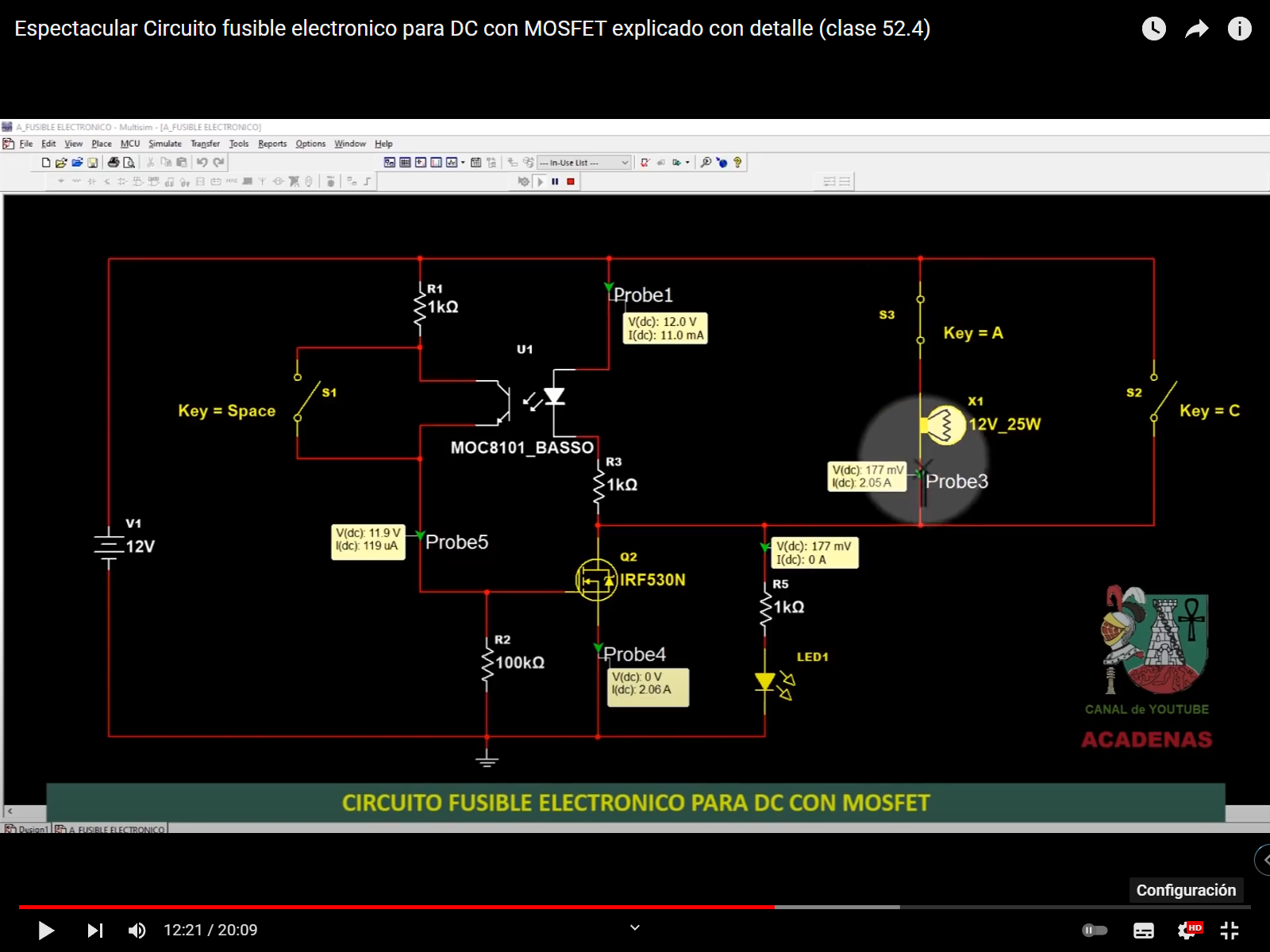The height and width of the screenshot is (952, 1270).
Task: Show video info card icon
Action: [1239, 29]
